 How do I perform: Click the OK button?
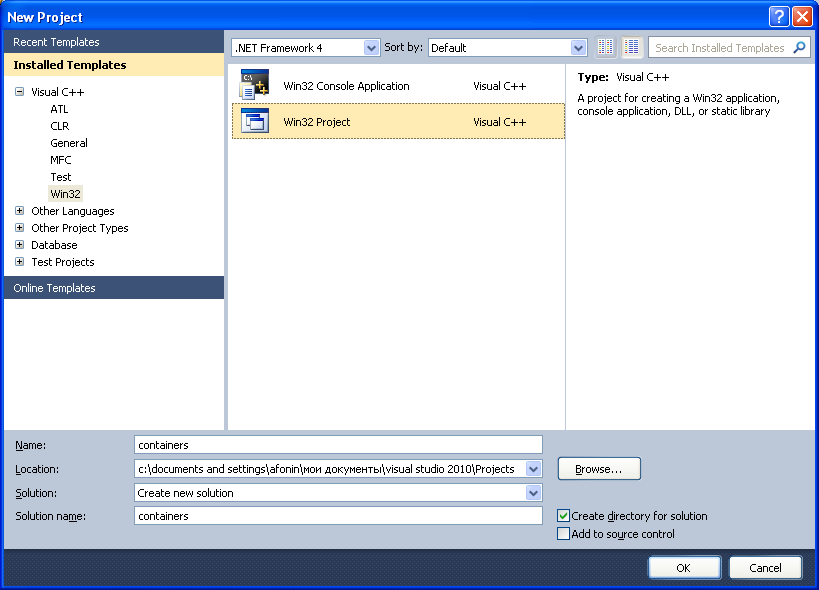684,568
